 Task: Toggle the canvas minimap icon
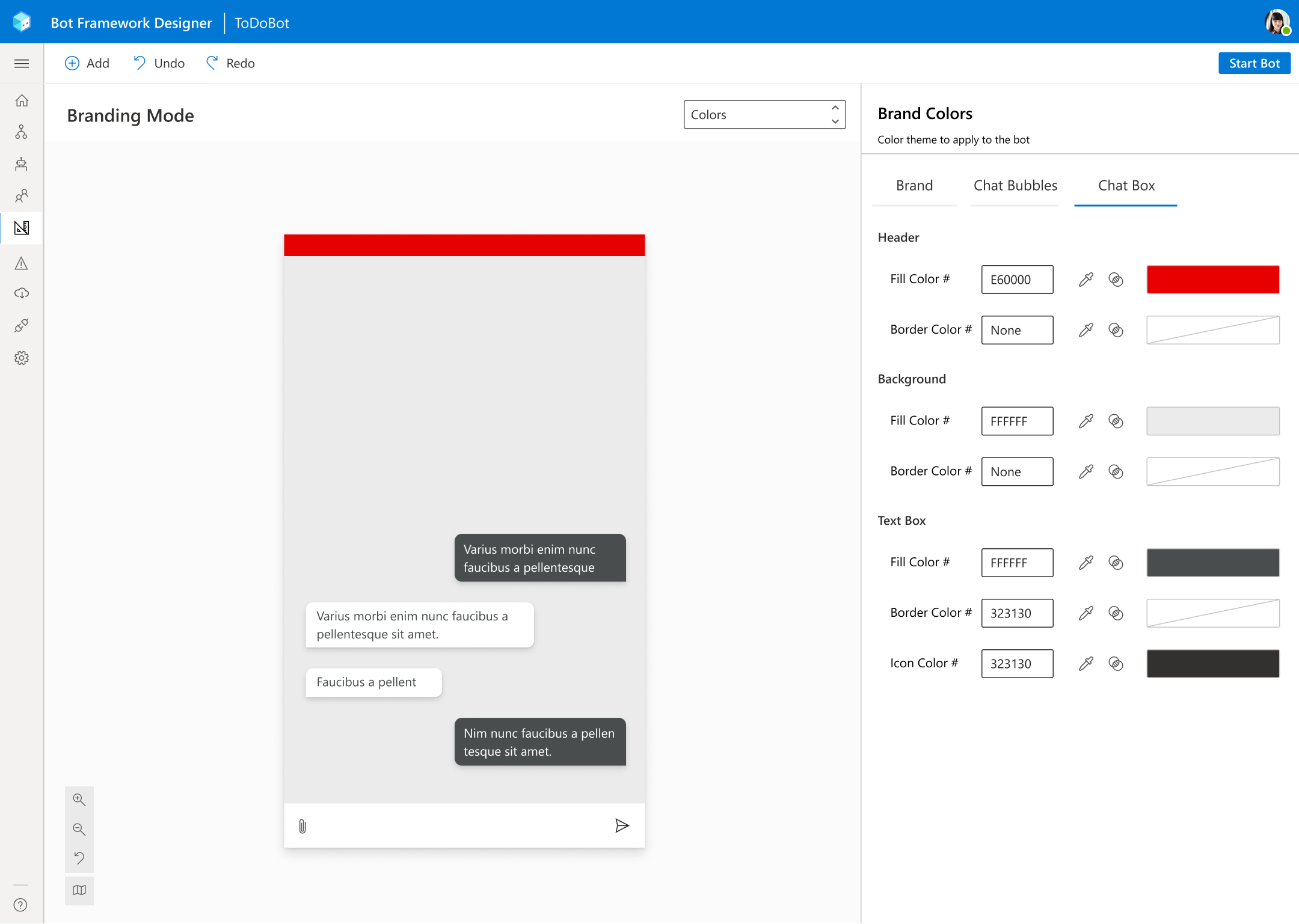[79, 890]
